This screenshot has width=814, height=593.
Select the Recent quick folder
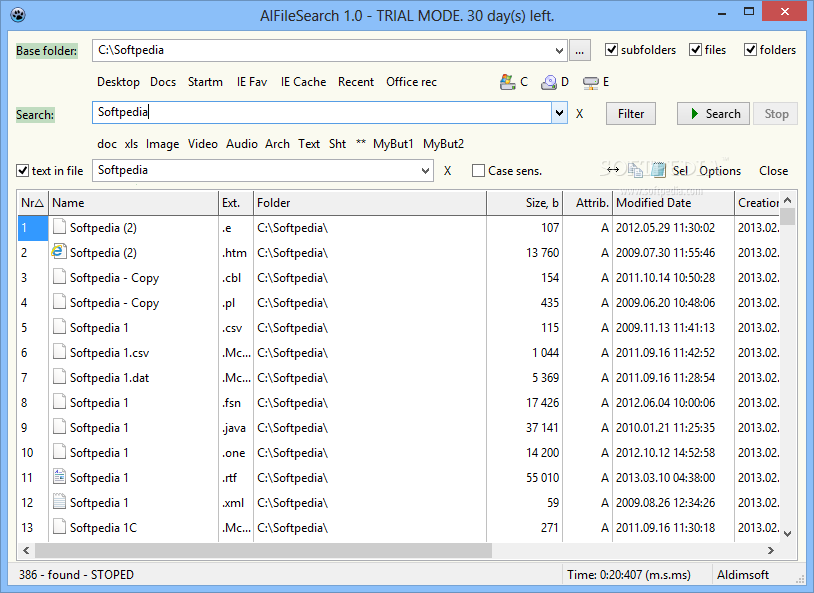356,82
